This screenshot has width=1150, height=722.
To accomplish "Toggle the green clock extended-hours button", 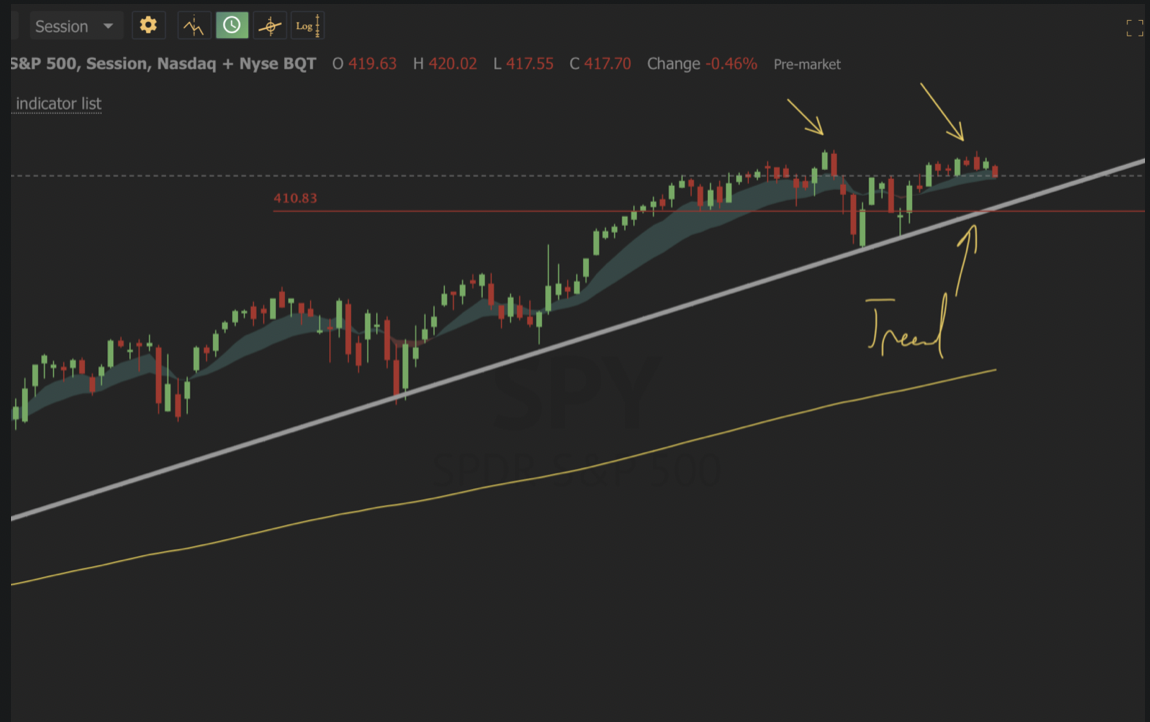I will [232, 26].
